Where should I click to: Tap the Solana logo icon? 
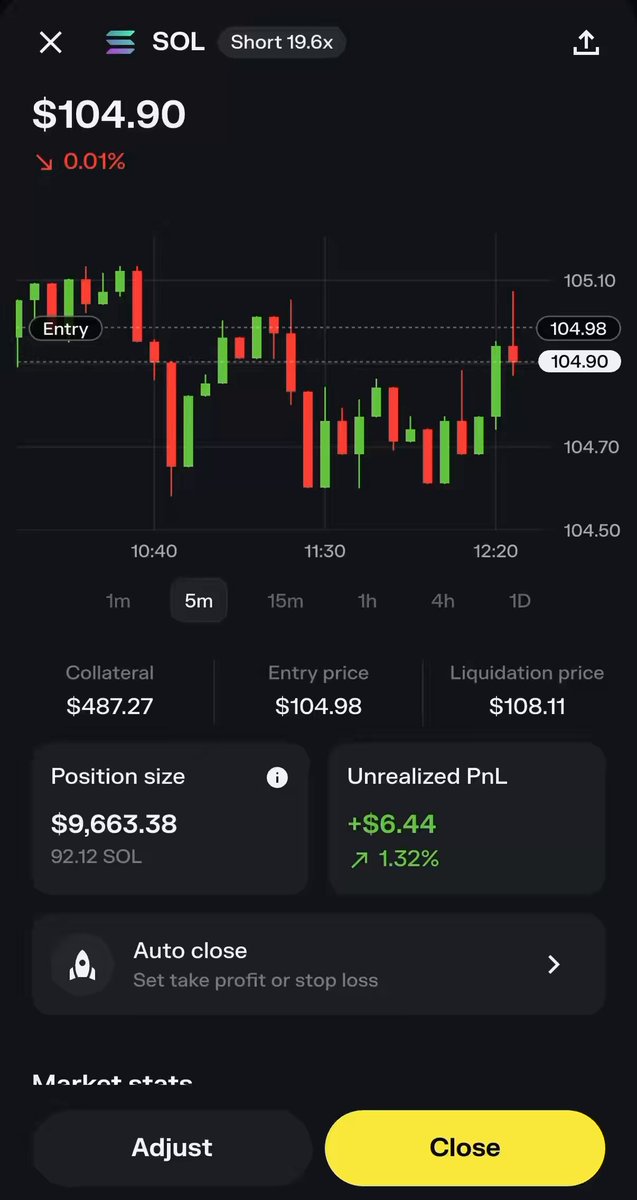point(121,42)
